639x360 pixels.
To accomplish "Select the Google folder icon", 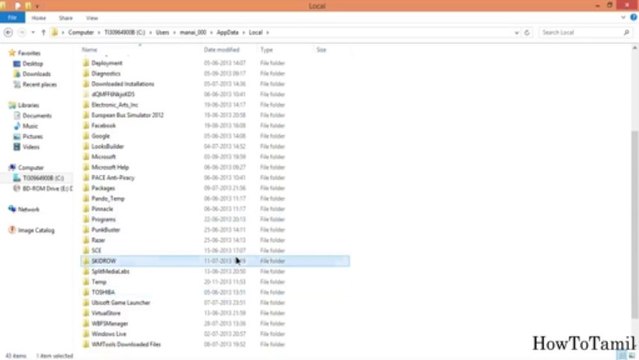I will pyautogui.click(x=86, y=136).
